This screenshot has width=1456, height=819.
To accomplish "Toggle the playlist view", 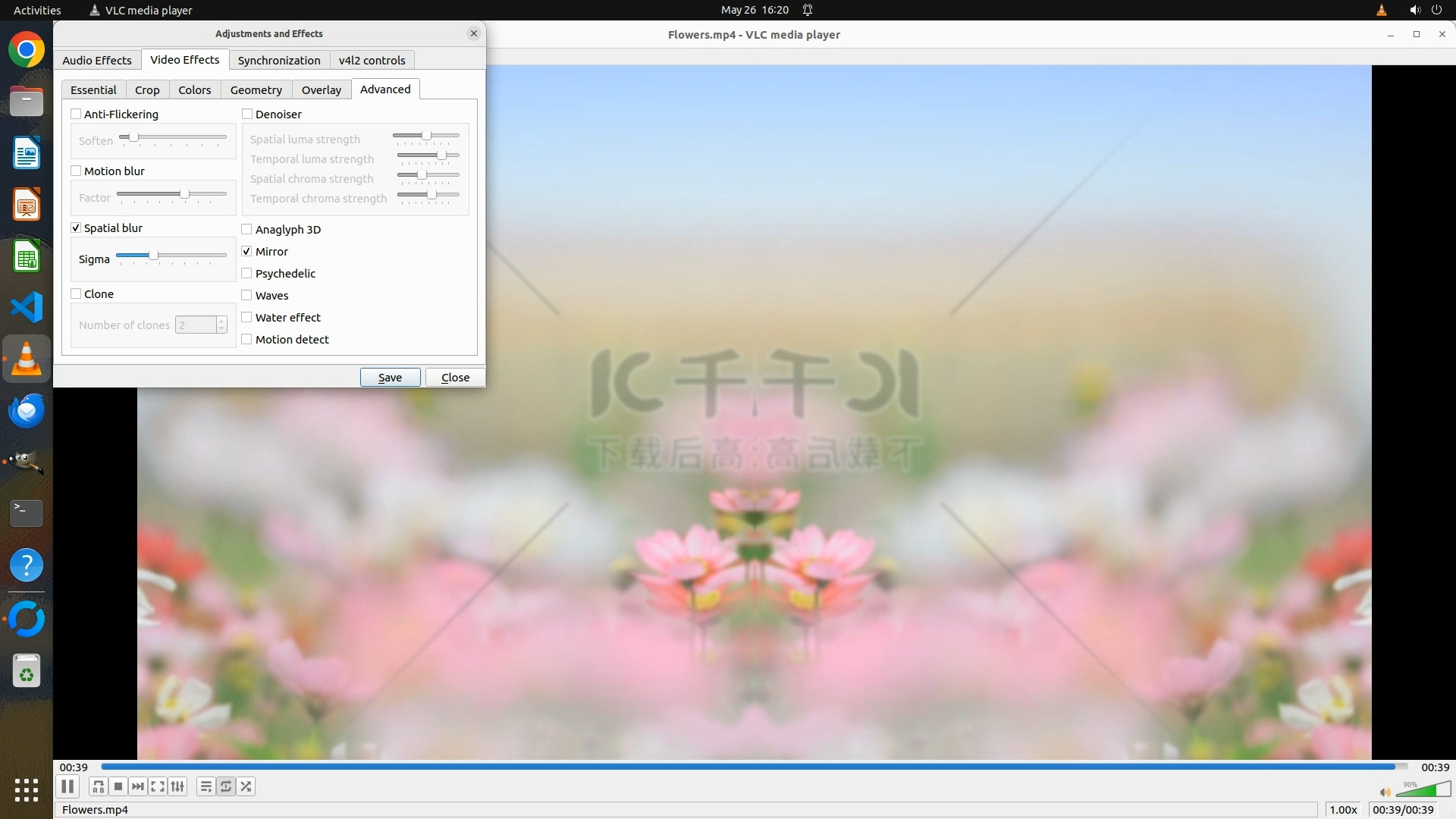I will [x=206, y=786].
